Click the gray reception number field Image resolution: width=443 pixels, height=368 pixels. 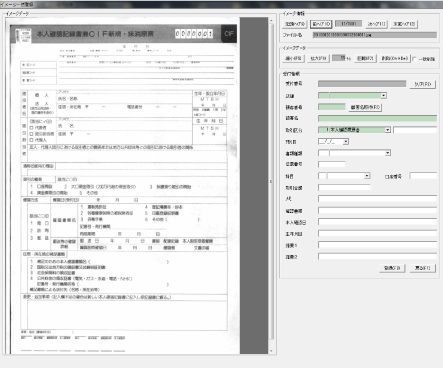(x=362, y=84)
